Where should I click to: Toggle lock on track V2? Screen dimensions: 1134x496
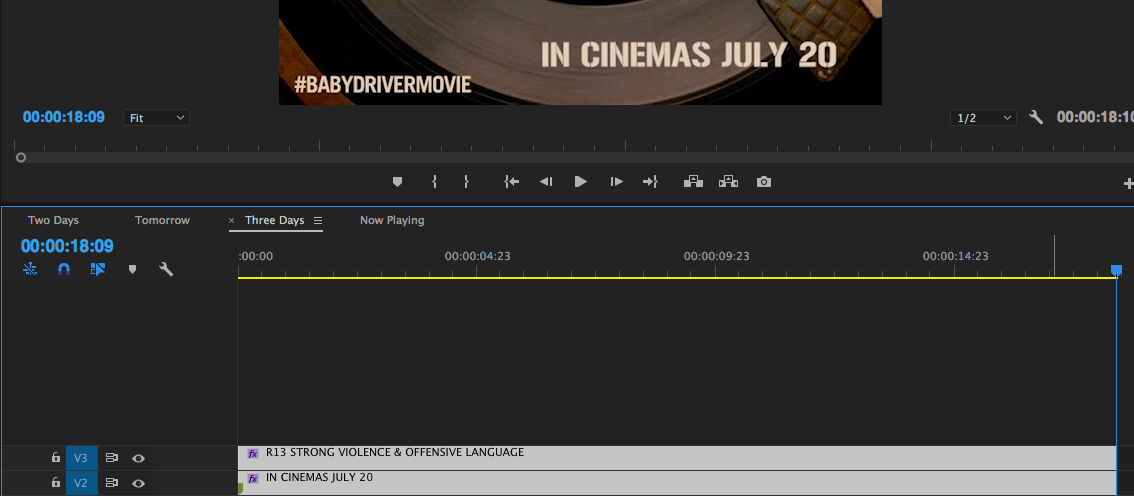pyautogui.click(x=56, y=483)
